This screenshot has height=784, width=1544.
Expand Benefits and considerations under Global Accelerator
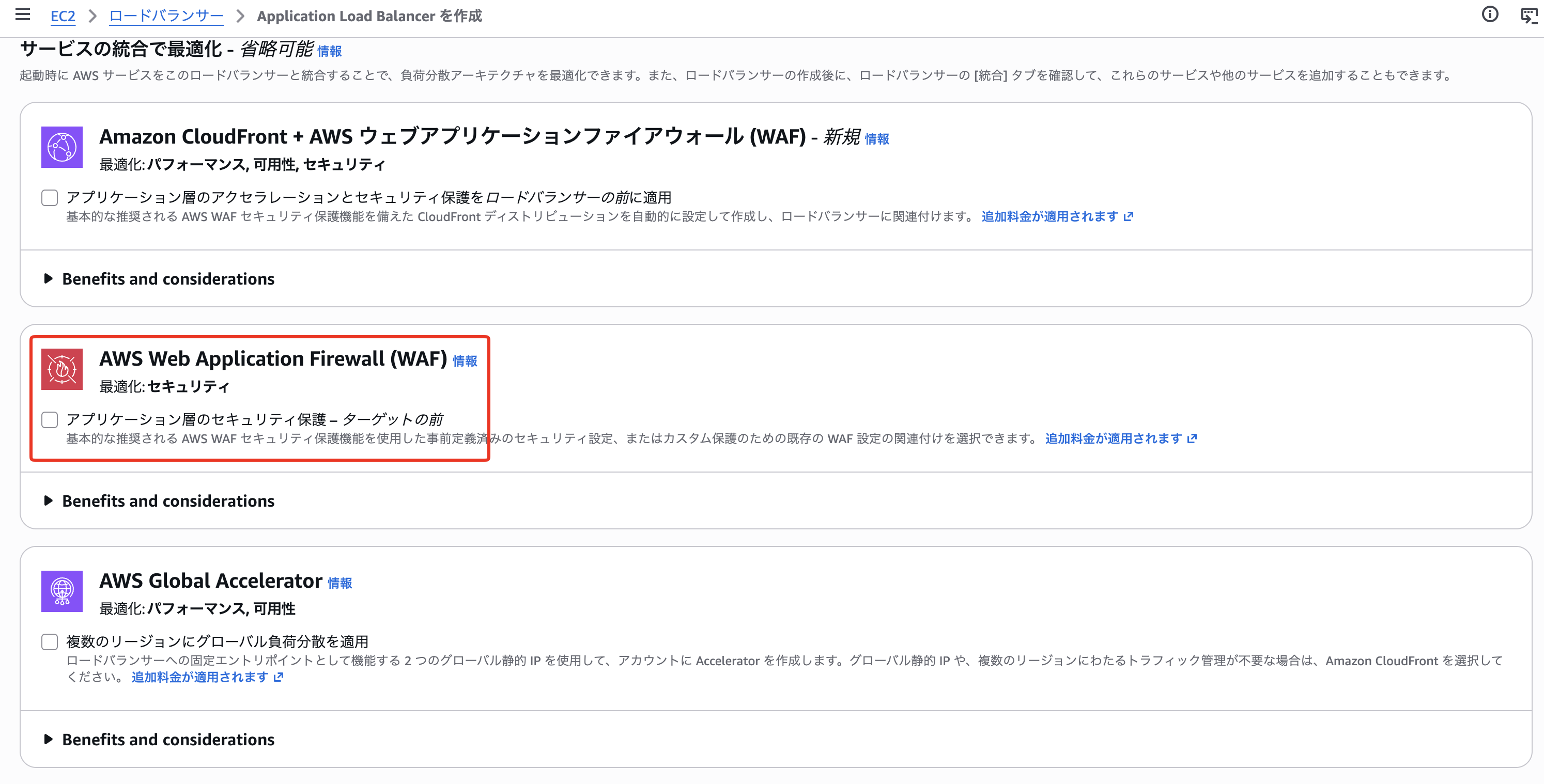(160, 740)
